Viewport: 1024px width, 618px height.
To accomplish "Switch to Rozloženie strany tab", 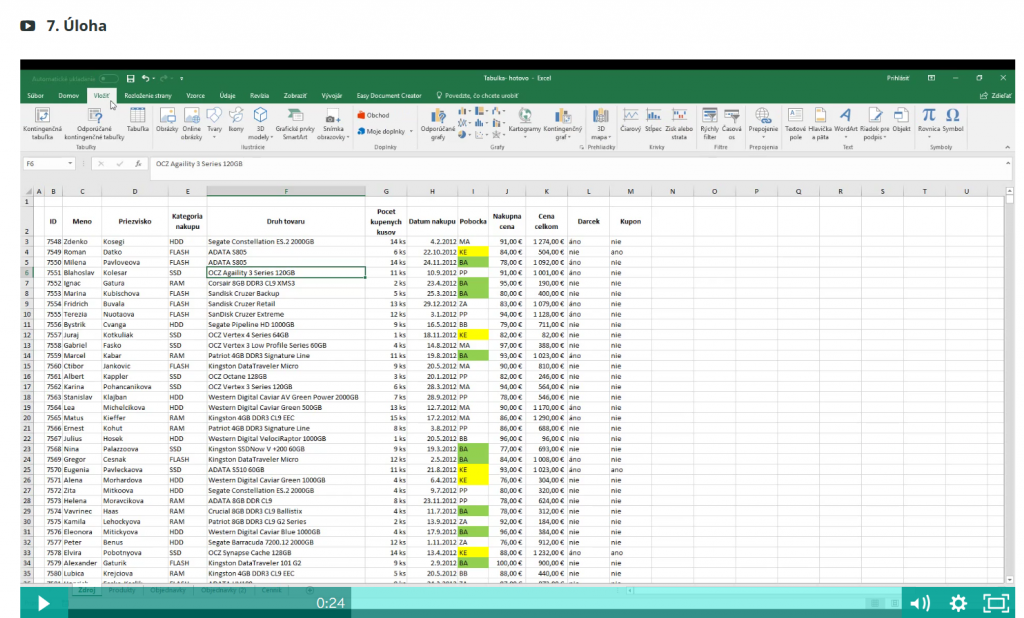I will pyautogui.click(x=148, y=95).
